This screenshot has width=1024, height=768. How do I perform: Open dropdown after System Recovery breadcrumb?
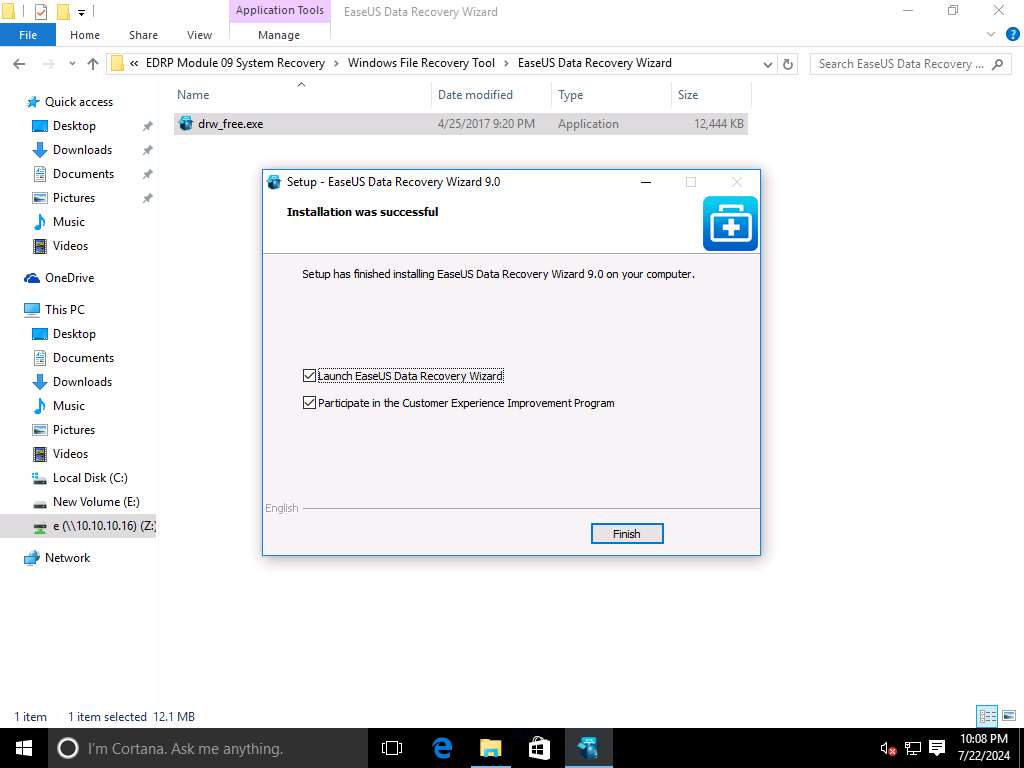336,63
